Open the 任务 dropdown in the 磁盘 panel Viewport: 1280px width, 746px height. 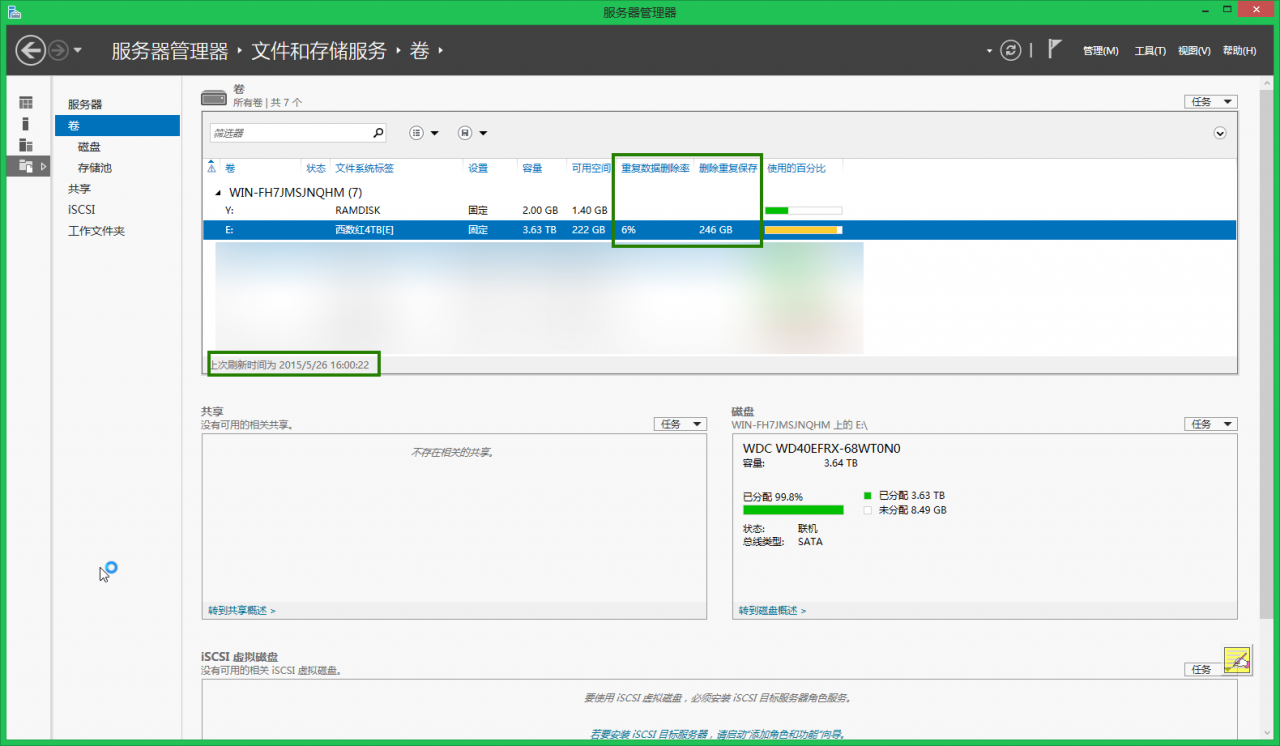pos(1210,423)
